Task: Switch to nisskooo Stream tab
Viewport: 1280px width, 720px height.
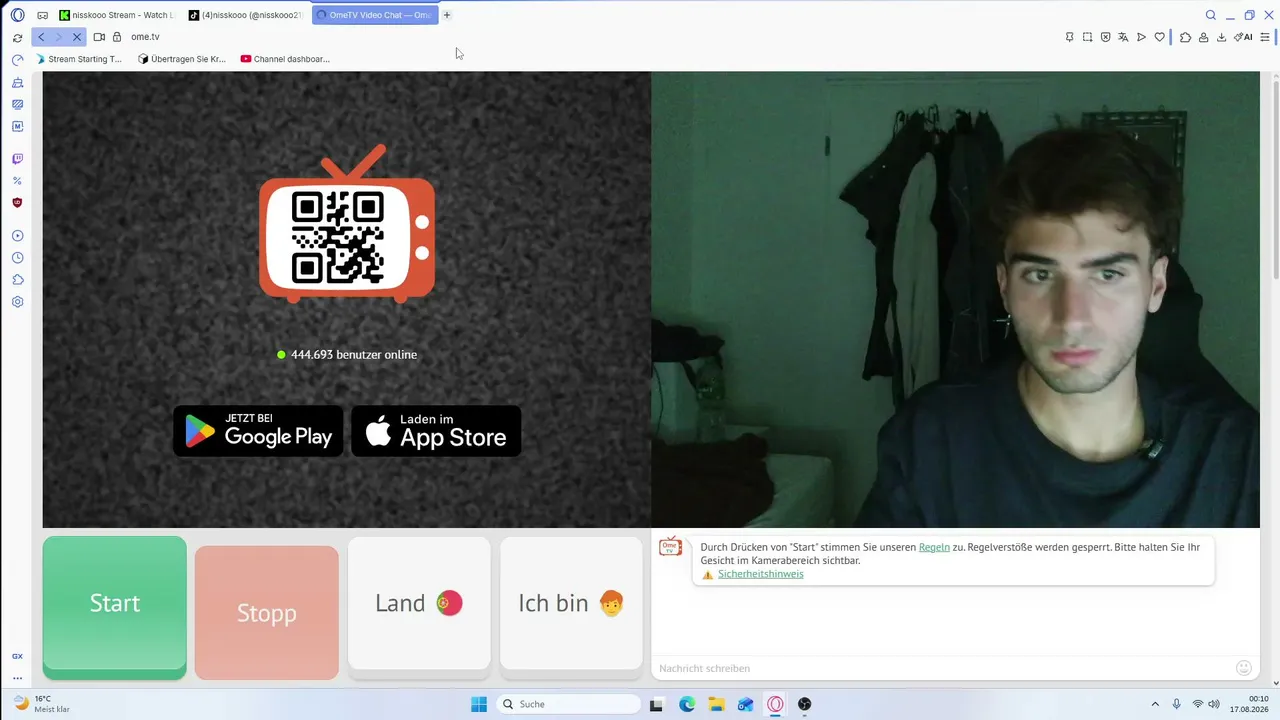Action: click(116, 15)
